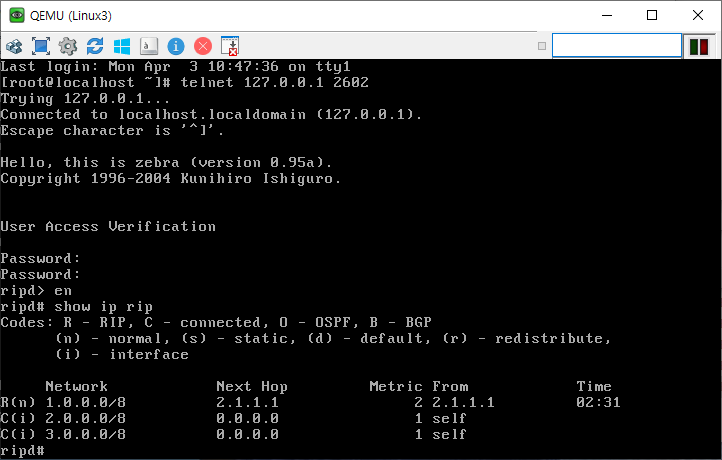Viewport: 722px width, 460px height.
Task: Click the 'telnet 127.0.0.1 2602' command text
Action: [x=274, y=82]
